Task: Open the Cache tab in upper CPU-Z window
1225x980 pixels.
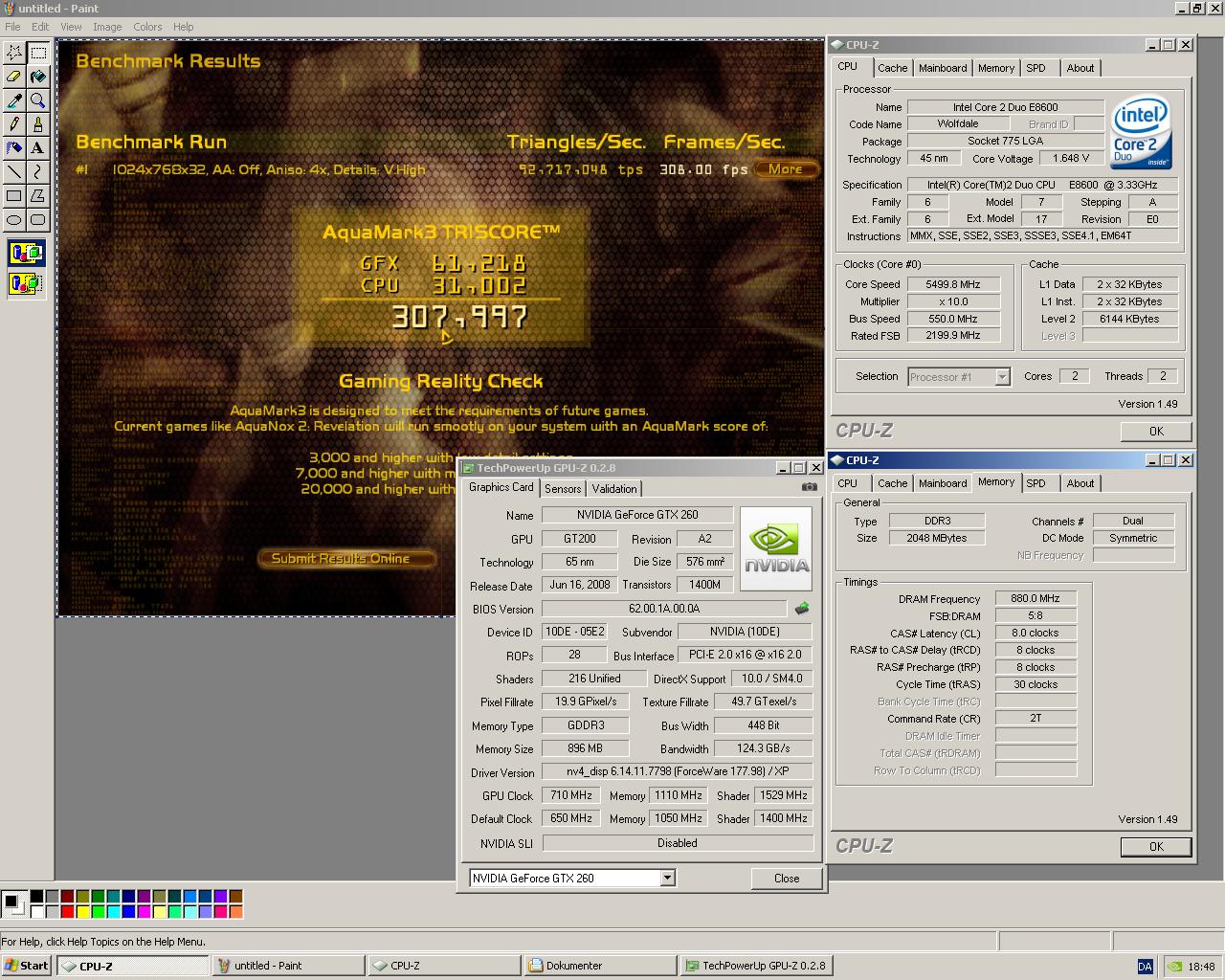Action: (893, 68)
